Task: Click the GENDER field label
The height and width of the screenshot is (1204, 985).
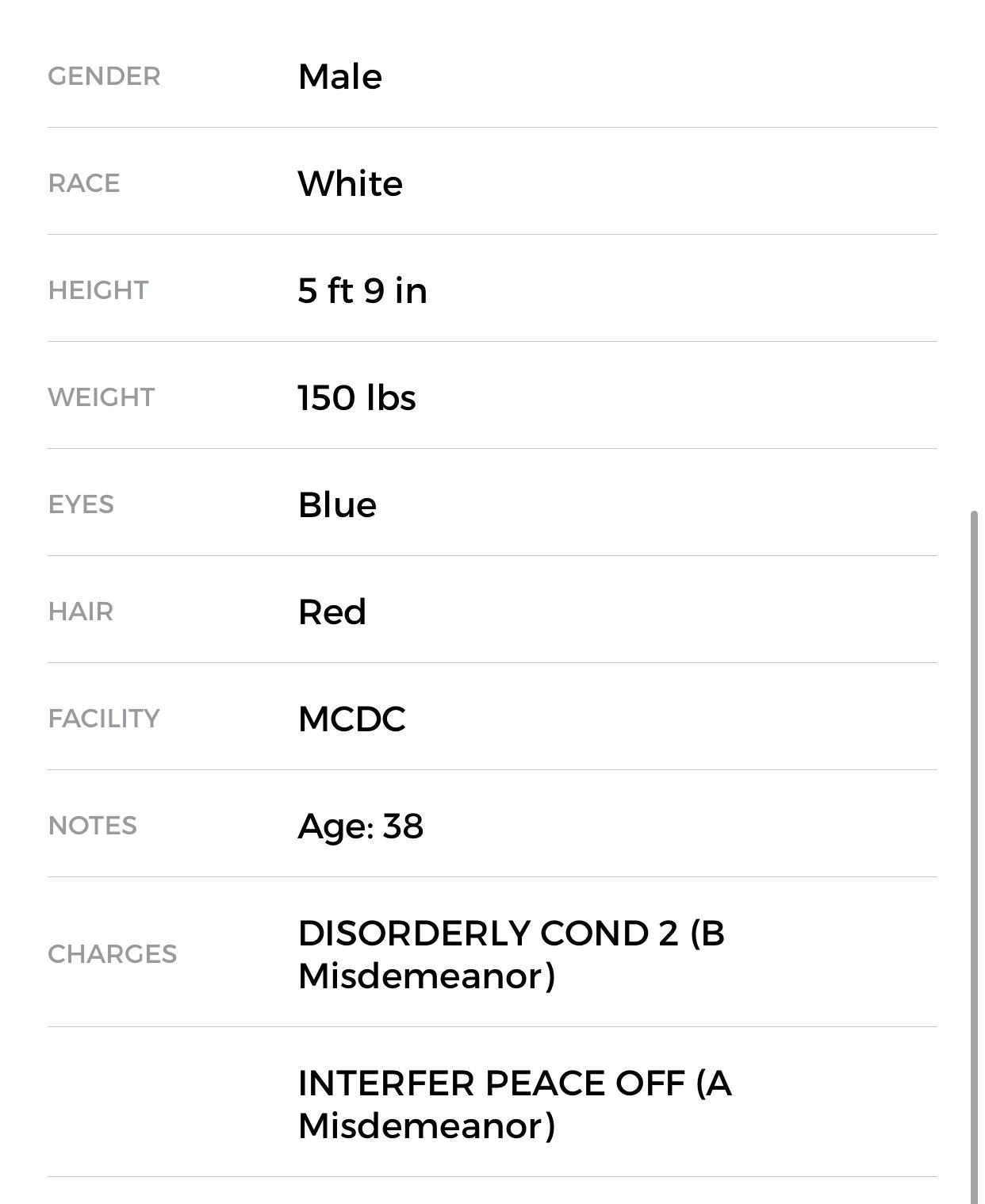Action: pos(104,77)
